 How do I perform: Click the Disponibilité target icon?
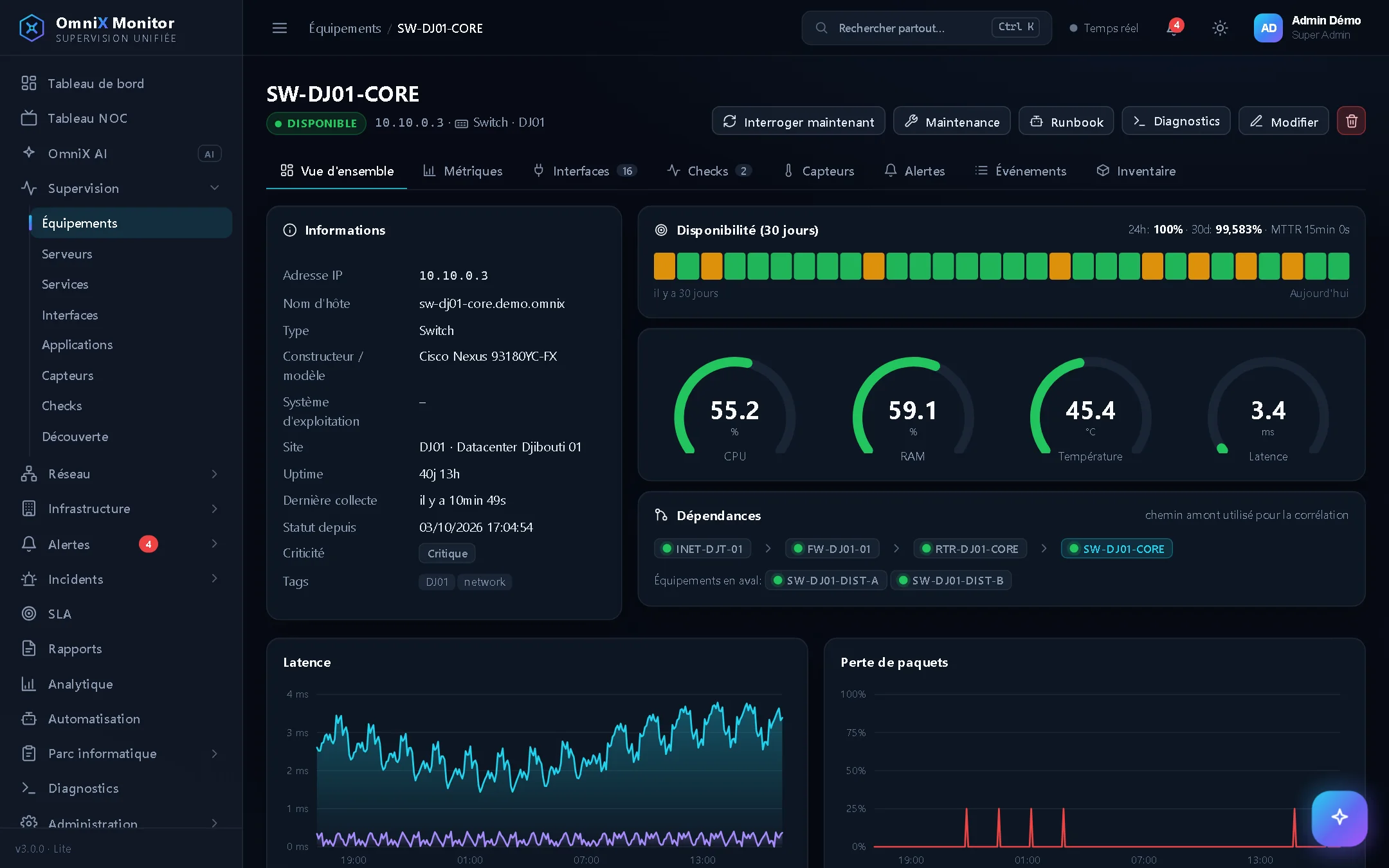tap(660, 230)
